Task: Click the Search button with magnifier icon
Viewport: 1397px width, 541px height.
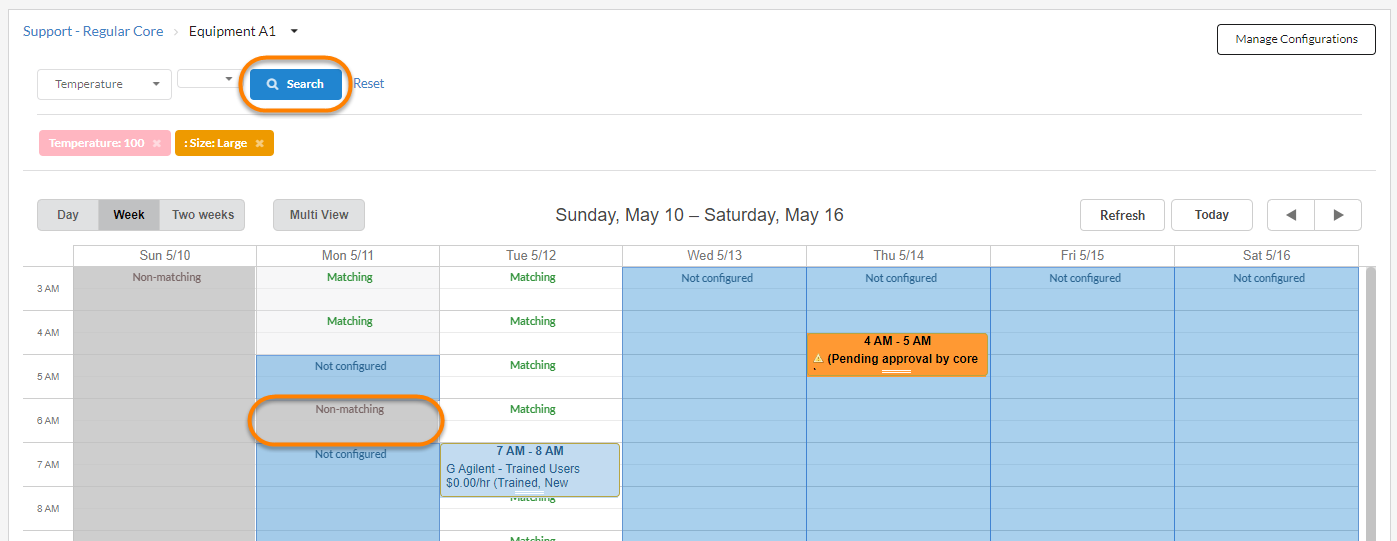Action: click(295, 85)
